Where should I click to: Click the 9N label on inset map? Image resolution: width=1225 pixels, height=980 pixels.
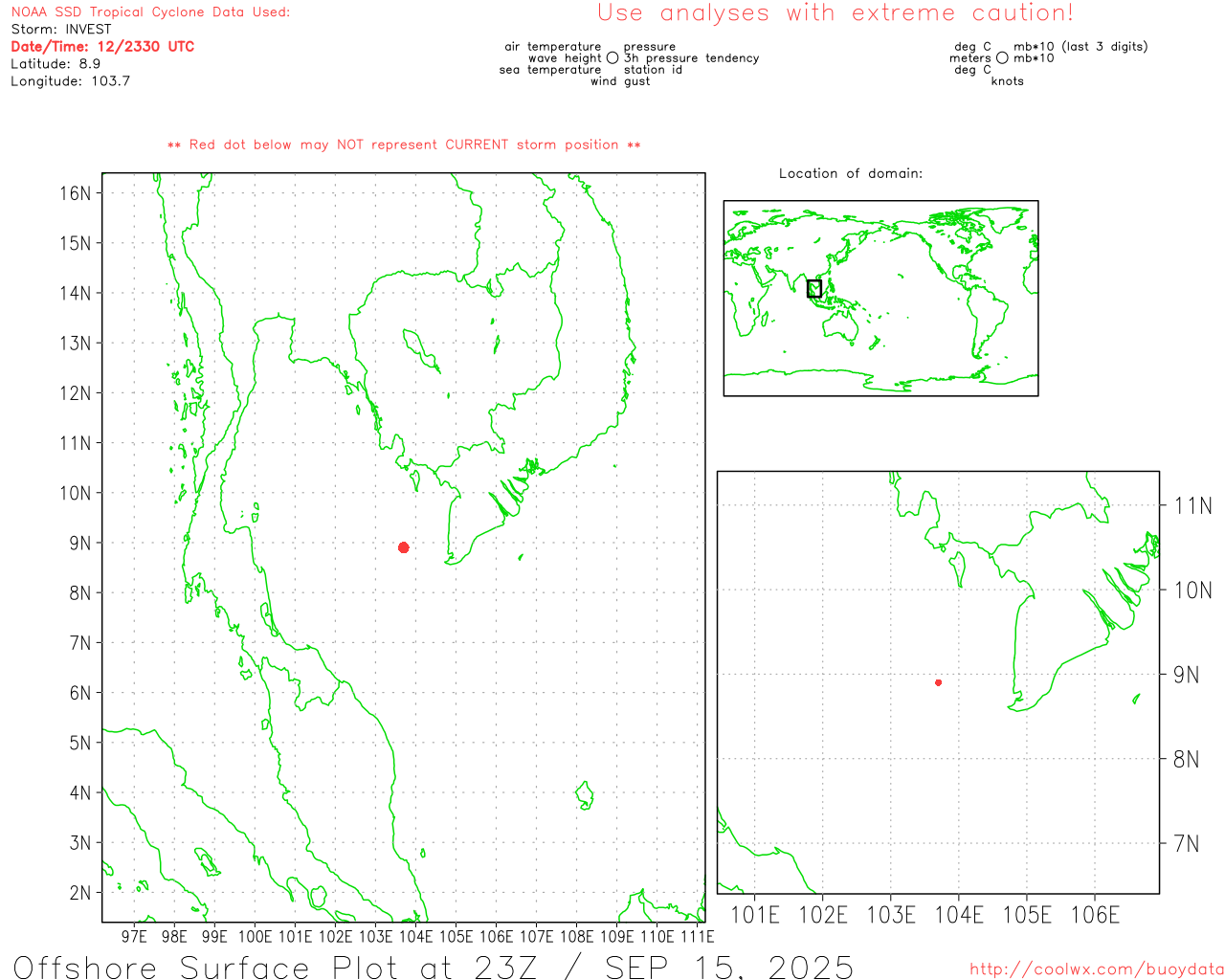coord(1187,675)
